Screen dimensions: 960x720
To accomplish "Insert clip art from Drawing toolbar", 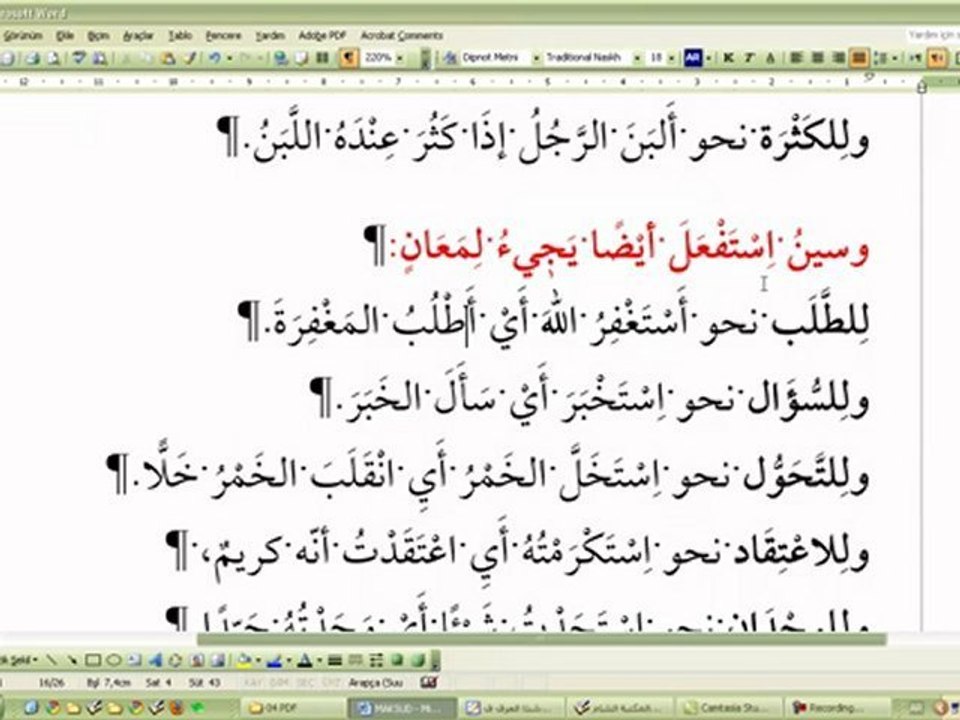I will tap(197, 661).
